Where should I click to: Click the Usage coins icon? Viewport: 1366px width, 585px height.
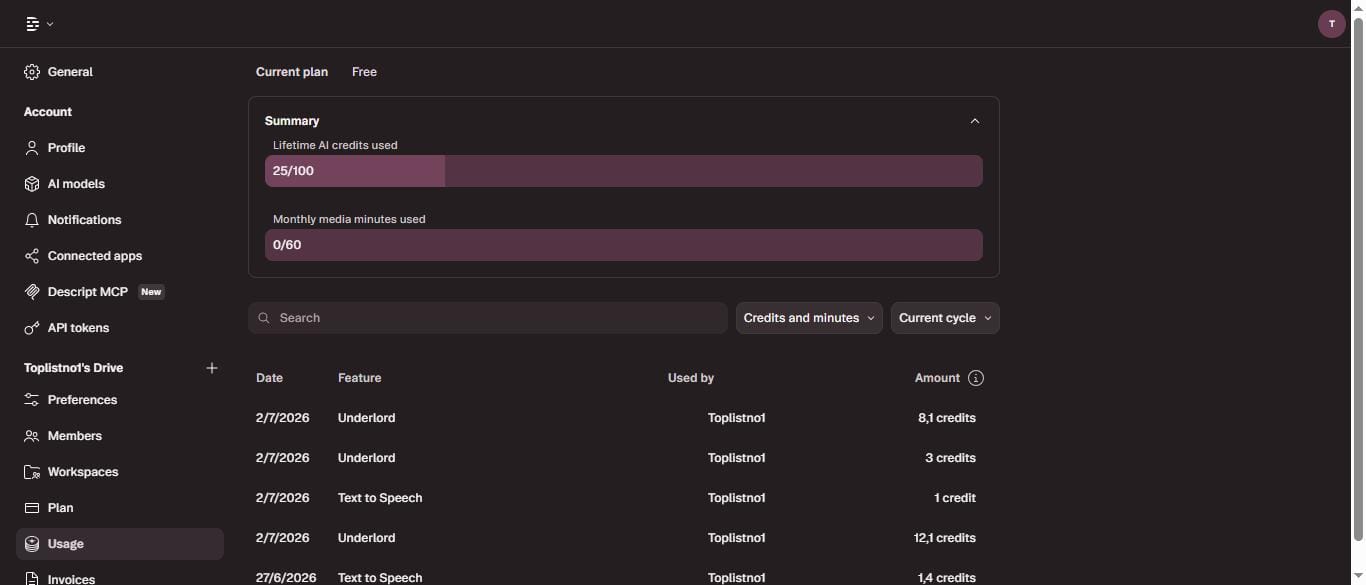tap(32, 544)
